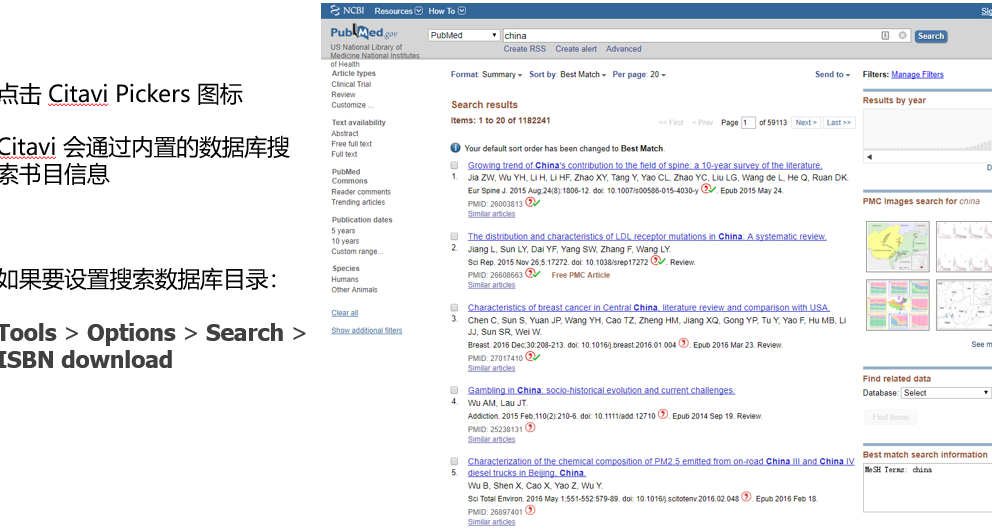The width and height of the screenshot is (992, 529).
Task: Click the search-box keyboard icon next to the clear button
Action: pyautogui.click(x=885, y=35)
